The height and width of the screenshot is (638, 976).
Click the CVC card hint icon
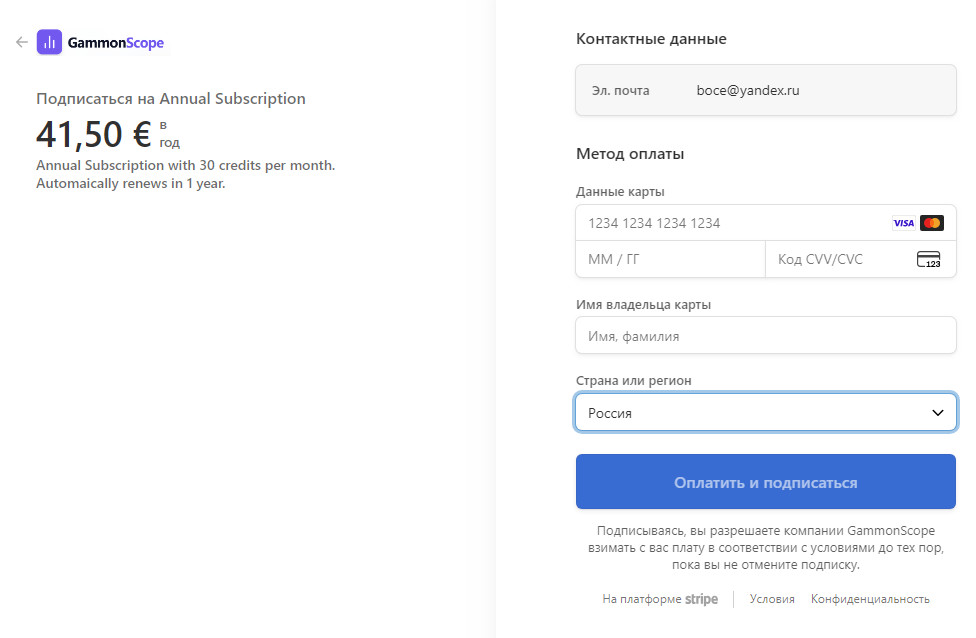click(x=929, y=259)
